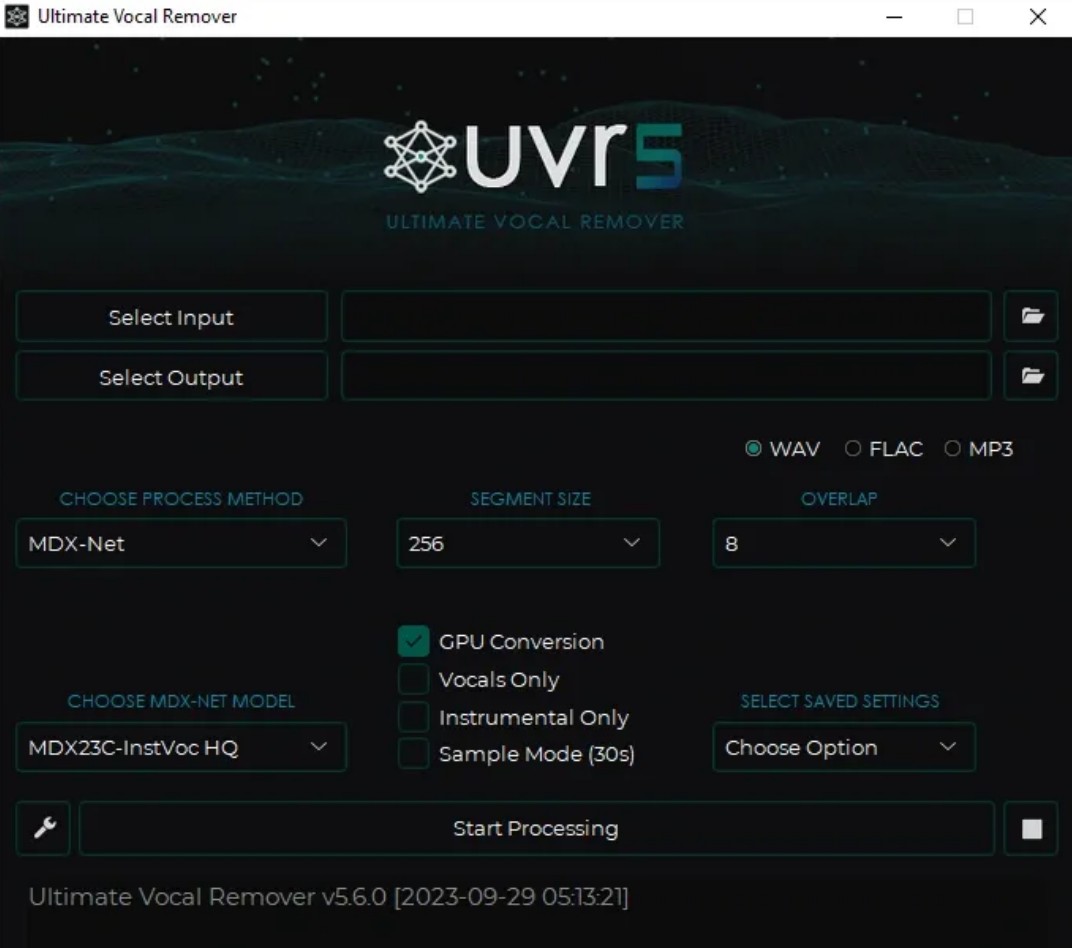The width and height of the screenshot is (1072, 948).
Task: Open the input folder browse icon
Action: (1031, 316)
